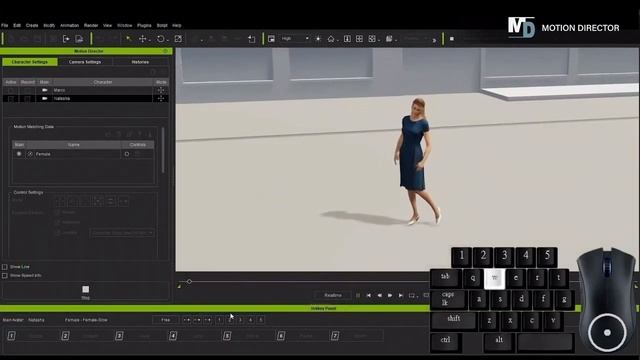
Task: Click the timeline playhead diamond marker
Action: click(189, 282)
